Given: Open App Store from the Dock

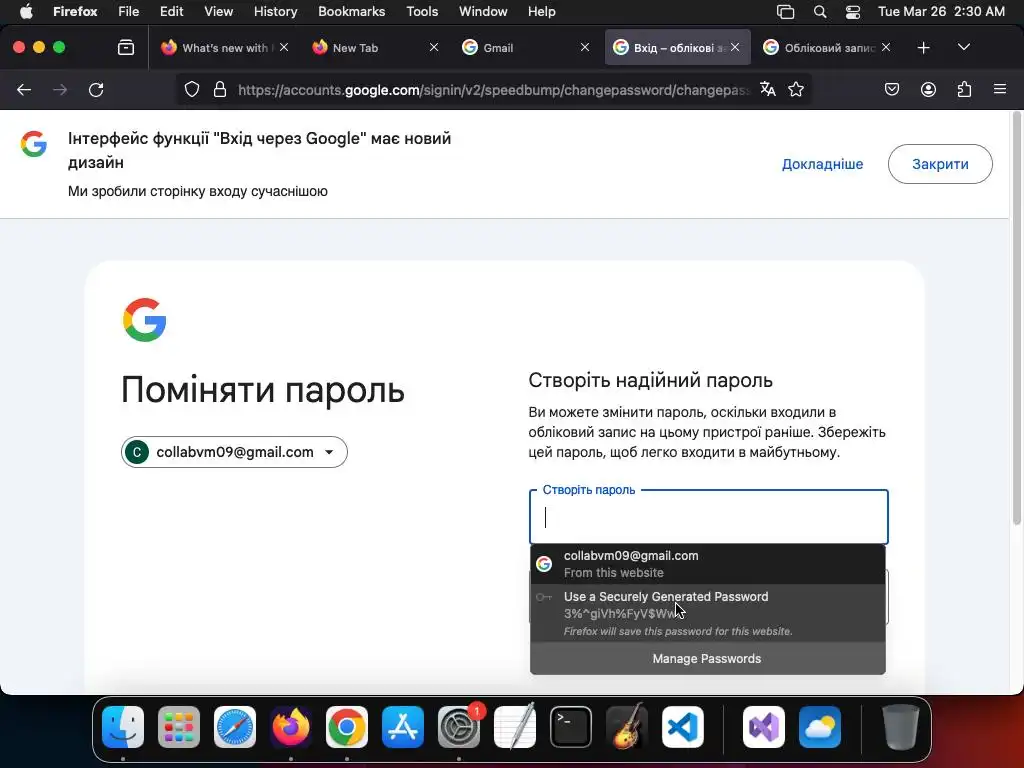Looking at the screenshot, I should pos(403,727).
